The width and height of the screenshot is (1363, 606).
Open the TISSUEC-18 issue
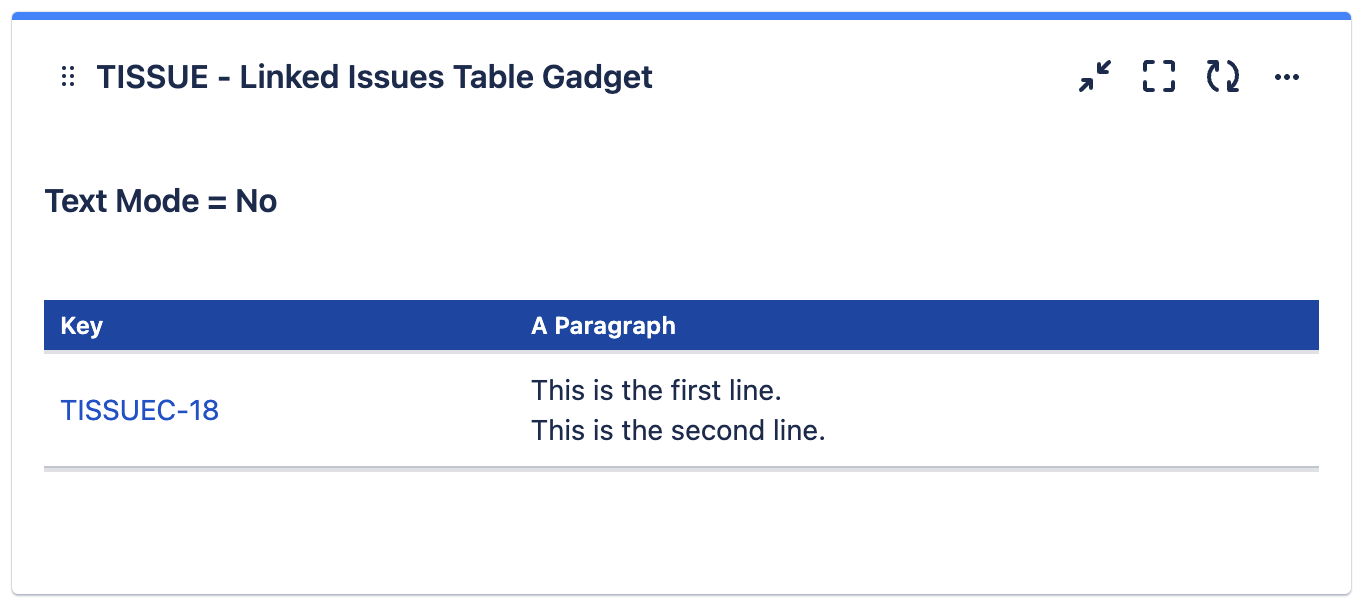pyautogui.click(x=139, y=410)
